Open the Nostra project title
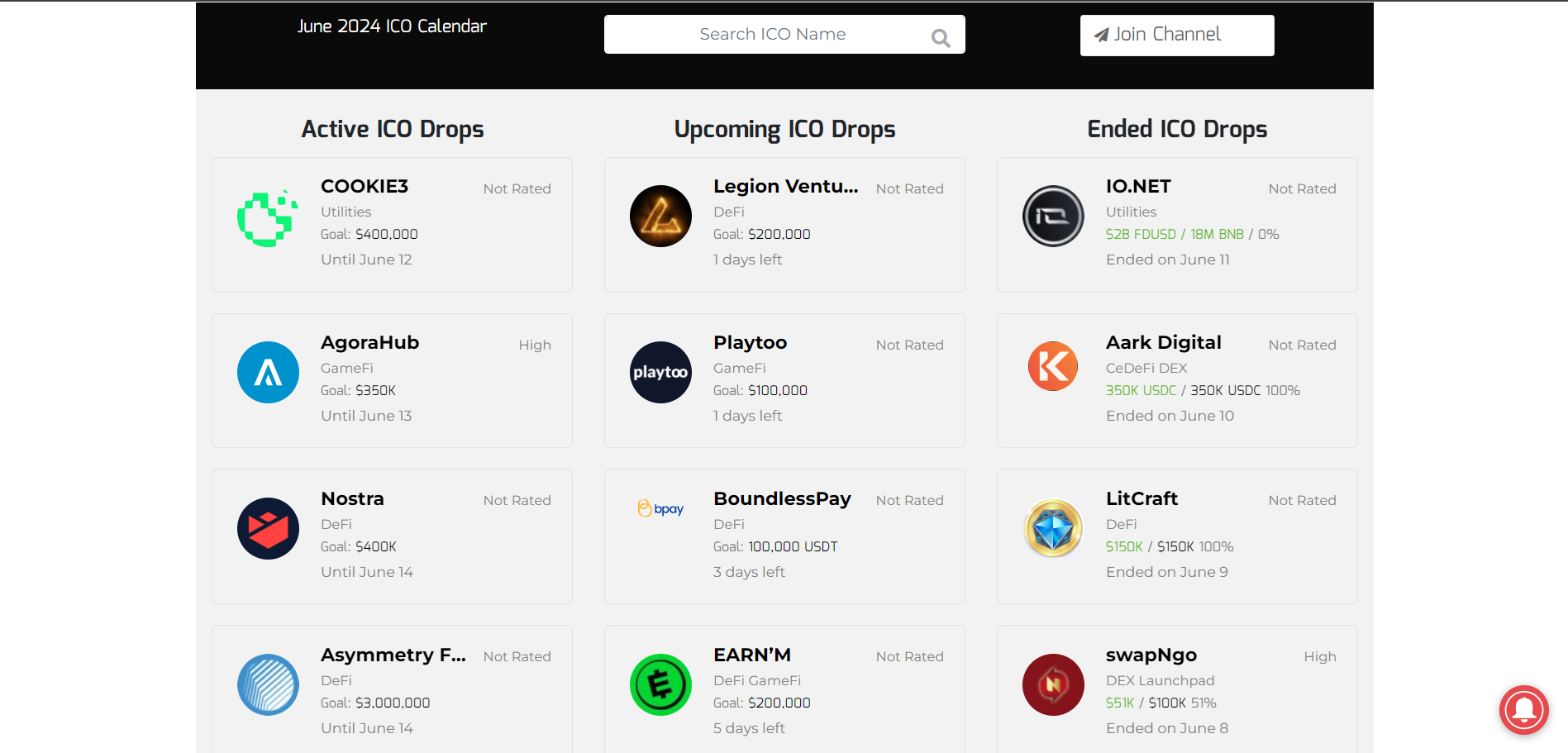This screenshot has height=753, width=1568. click(x=352, y=498)
